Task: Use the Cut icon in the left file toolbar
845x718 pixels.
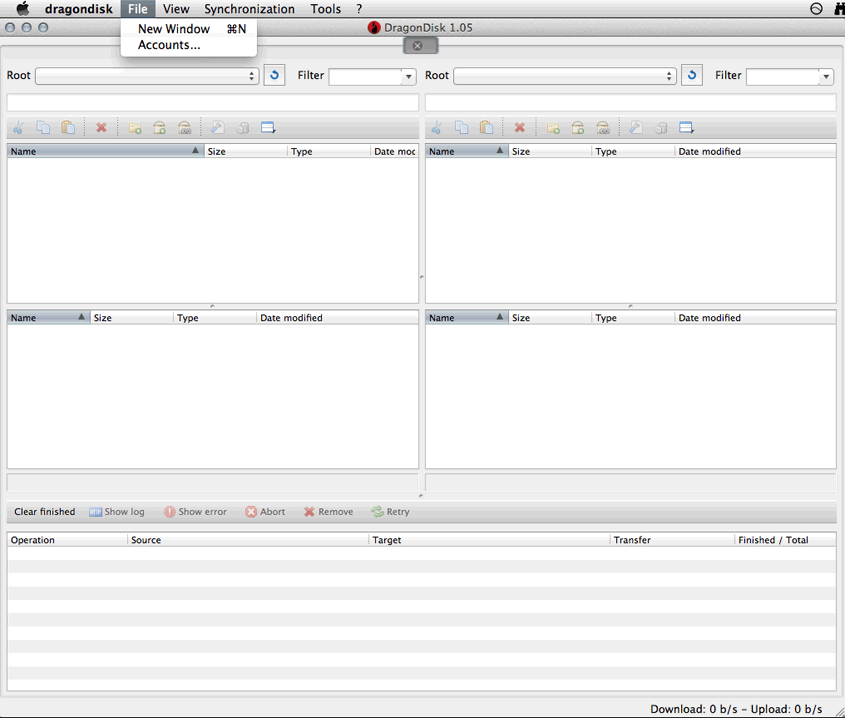Action: click(x=17, y=127)
